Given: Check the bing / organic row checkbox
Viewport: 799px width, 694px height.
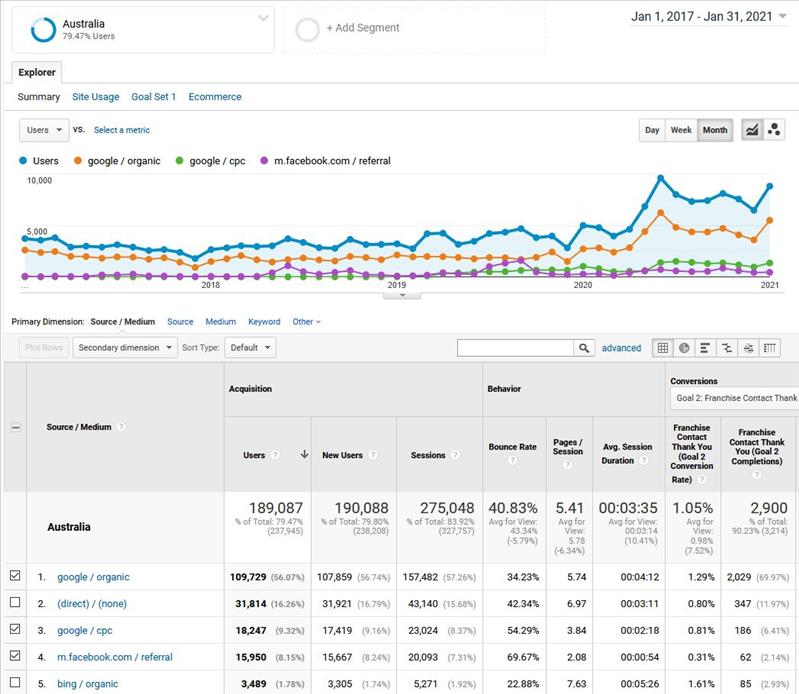Looking at the screenshot, I should 15,682.
